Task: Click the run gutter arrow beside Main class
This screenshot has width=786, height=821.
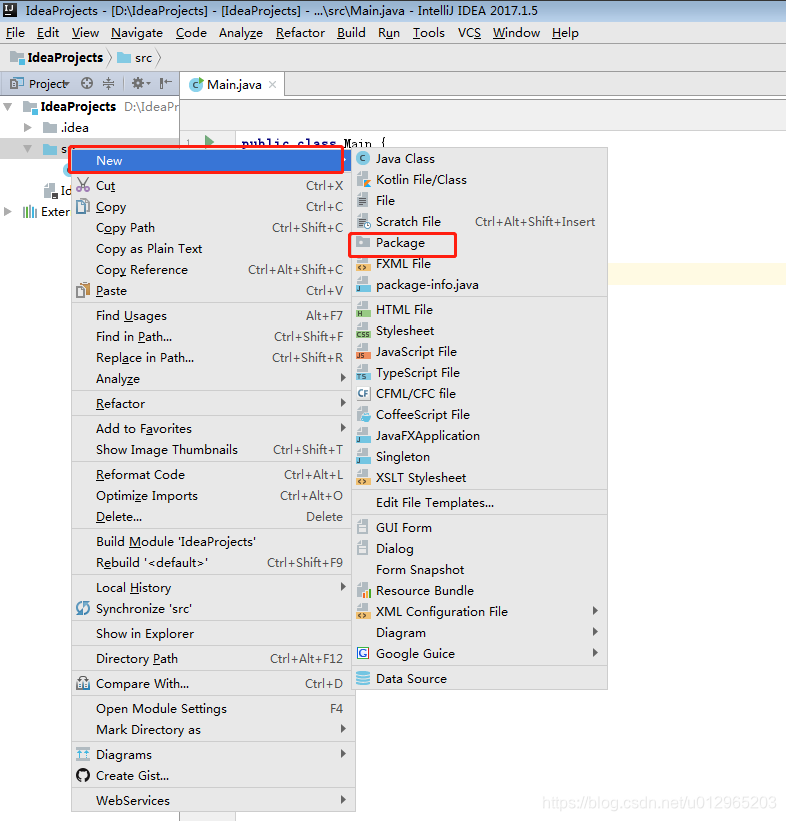Action: click(209, 141)
